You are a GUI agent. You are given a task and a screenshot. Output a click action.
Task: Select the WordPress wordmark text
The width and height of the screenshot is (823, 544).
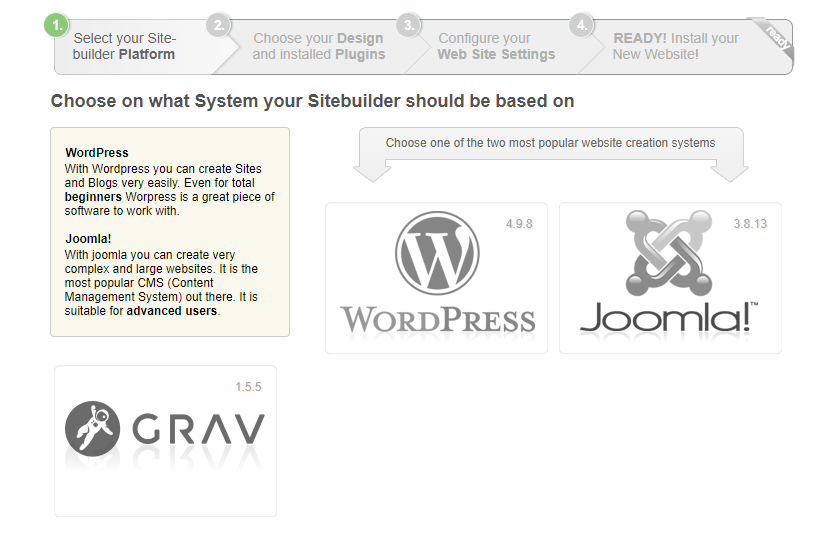437,319
